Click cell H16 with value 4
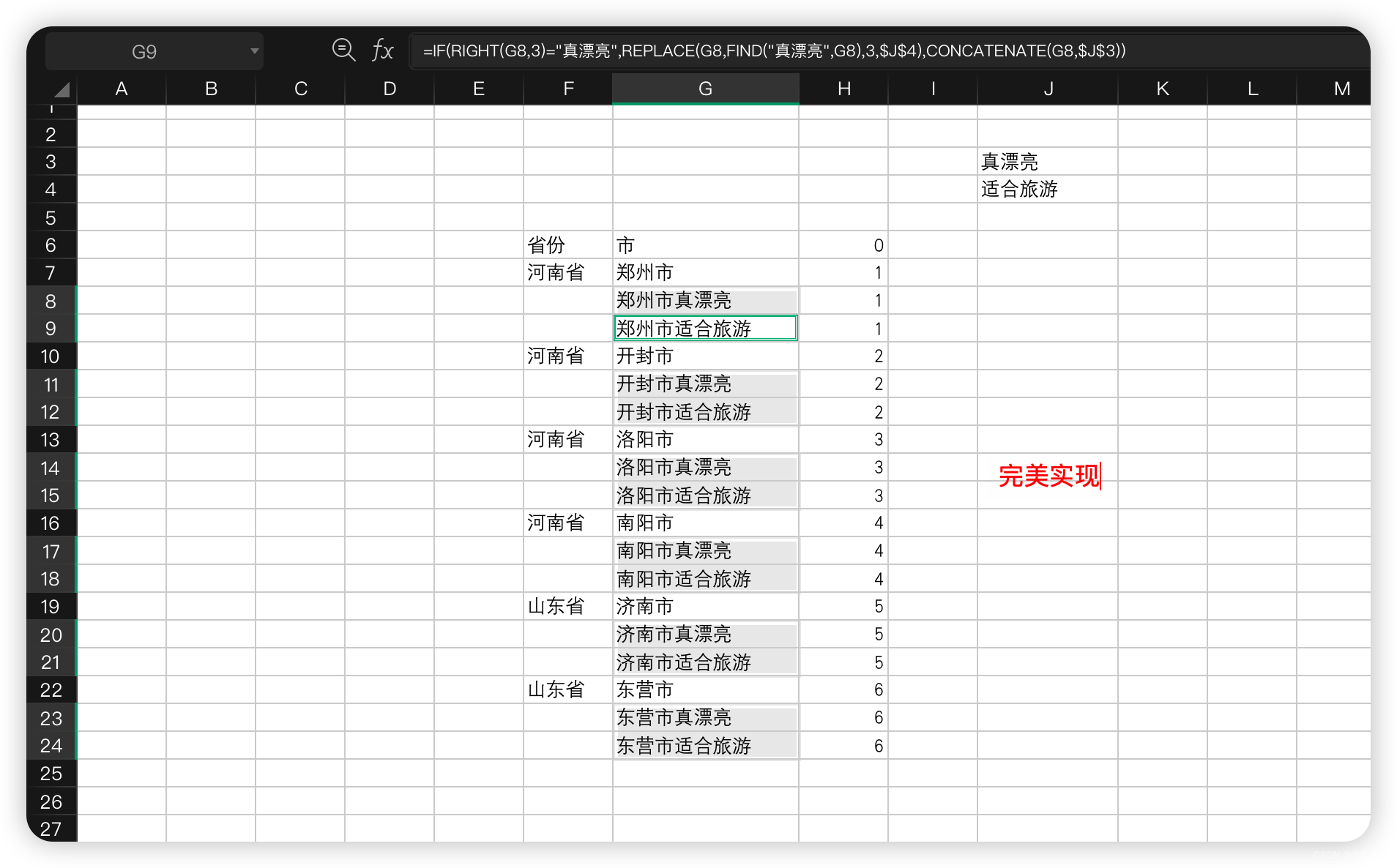The width and height of the screenshot is (1397, 868). tap(843, 523)
